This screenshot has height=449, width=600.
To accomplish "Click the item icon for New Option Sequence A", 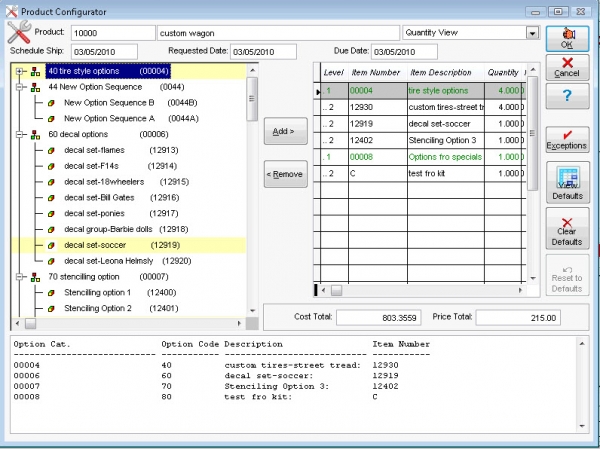I will tap(51, 119).
